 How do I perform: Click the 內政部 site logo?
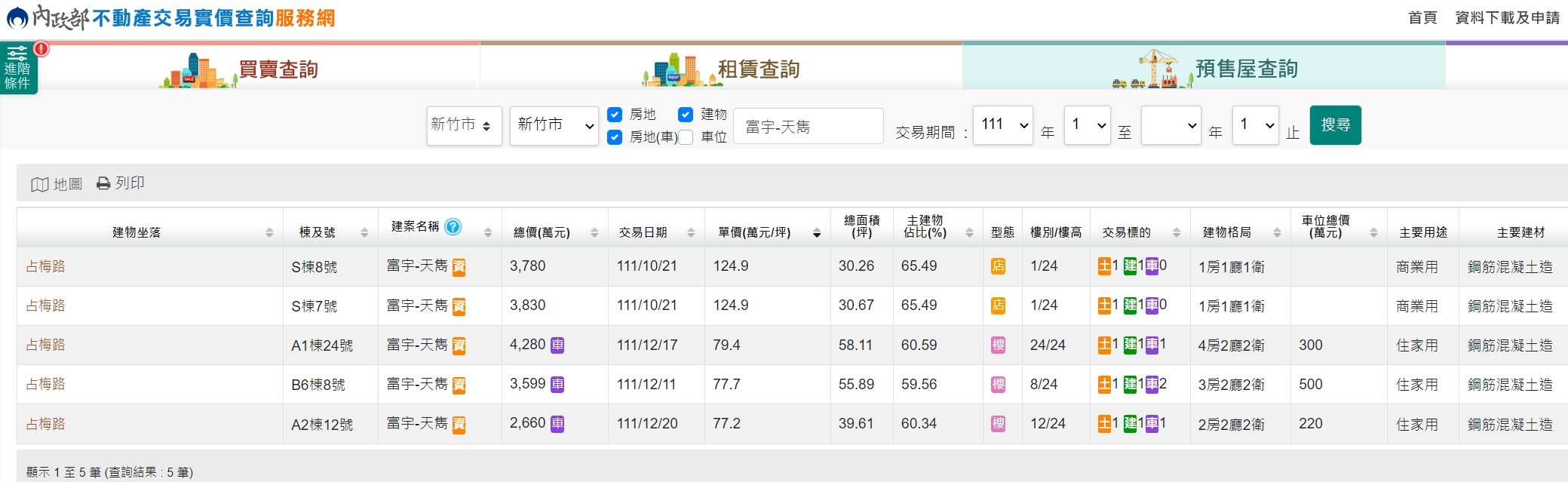[170, 17]
